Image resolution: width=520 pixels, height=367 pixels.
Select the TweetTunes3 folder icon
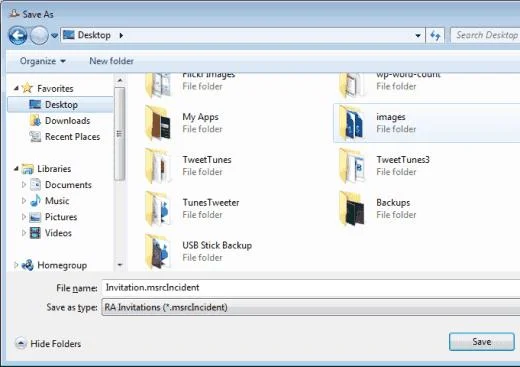pyautogui.click(x=353, y=166)
